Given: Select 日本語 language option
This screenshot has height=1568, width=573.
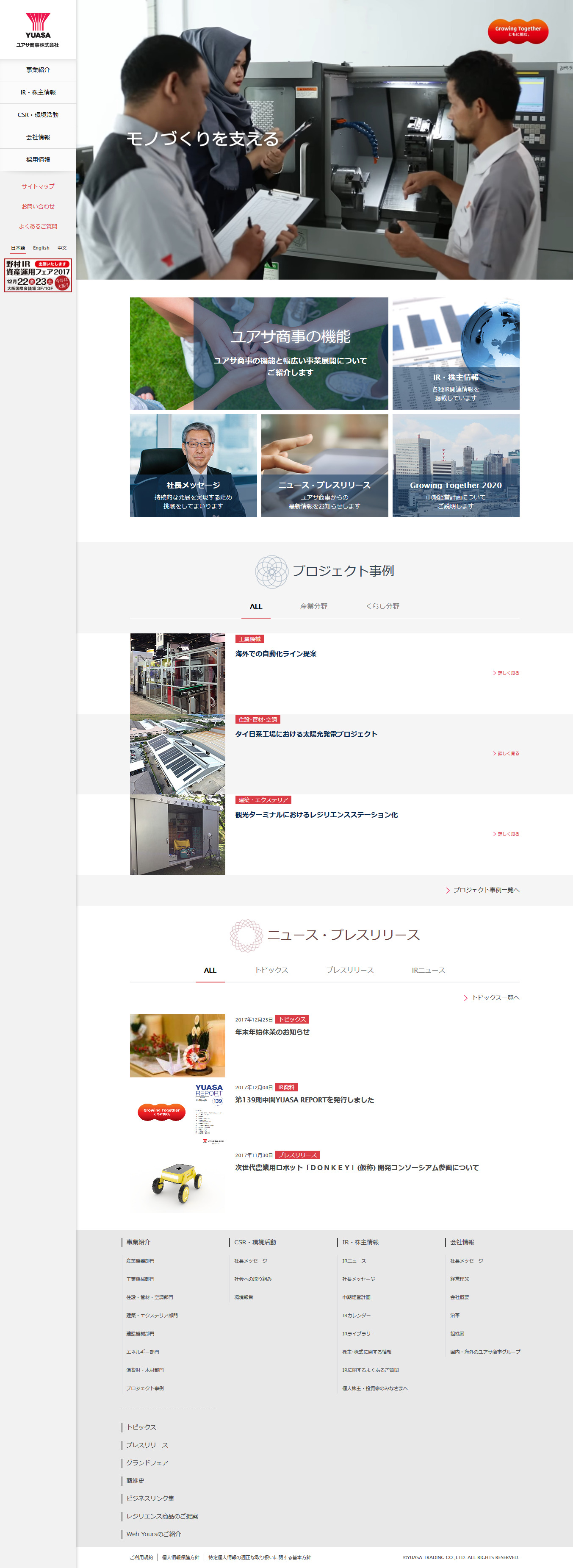Looking at the screenshot, I should pyautogui.click(x=18, y=248).
